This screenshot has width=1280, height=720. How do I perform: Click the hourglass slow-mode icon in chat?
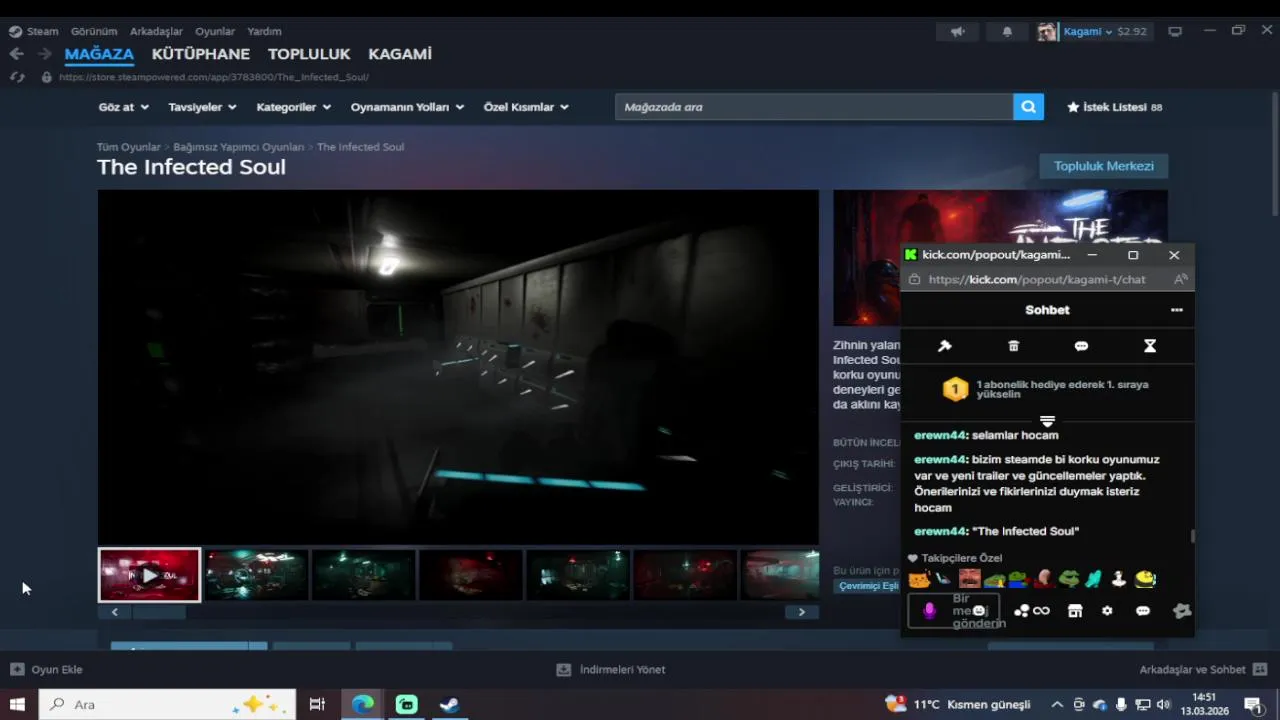(x=1150, y=346)
